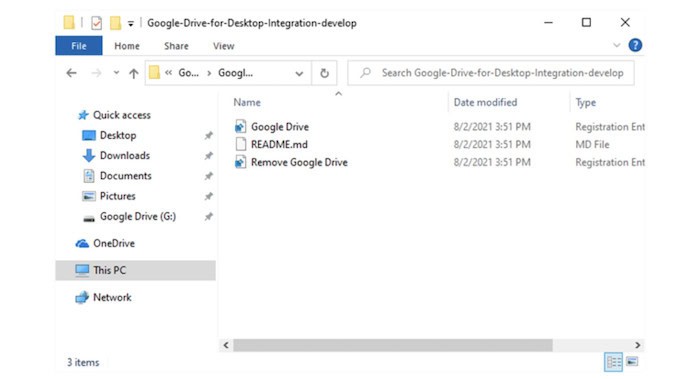Screen dimensions: 700x379
Task: Refresh the current folder view
Action: pos(325,73)
